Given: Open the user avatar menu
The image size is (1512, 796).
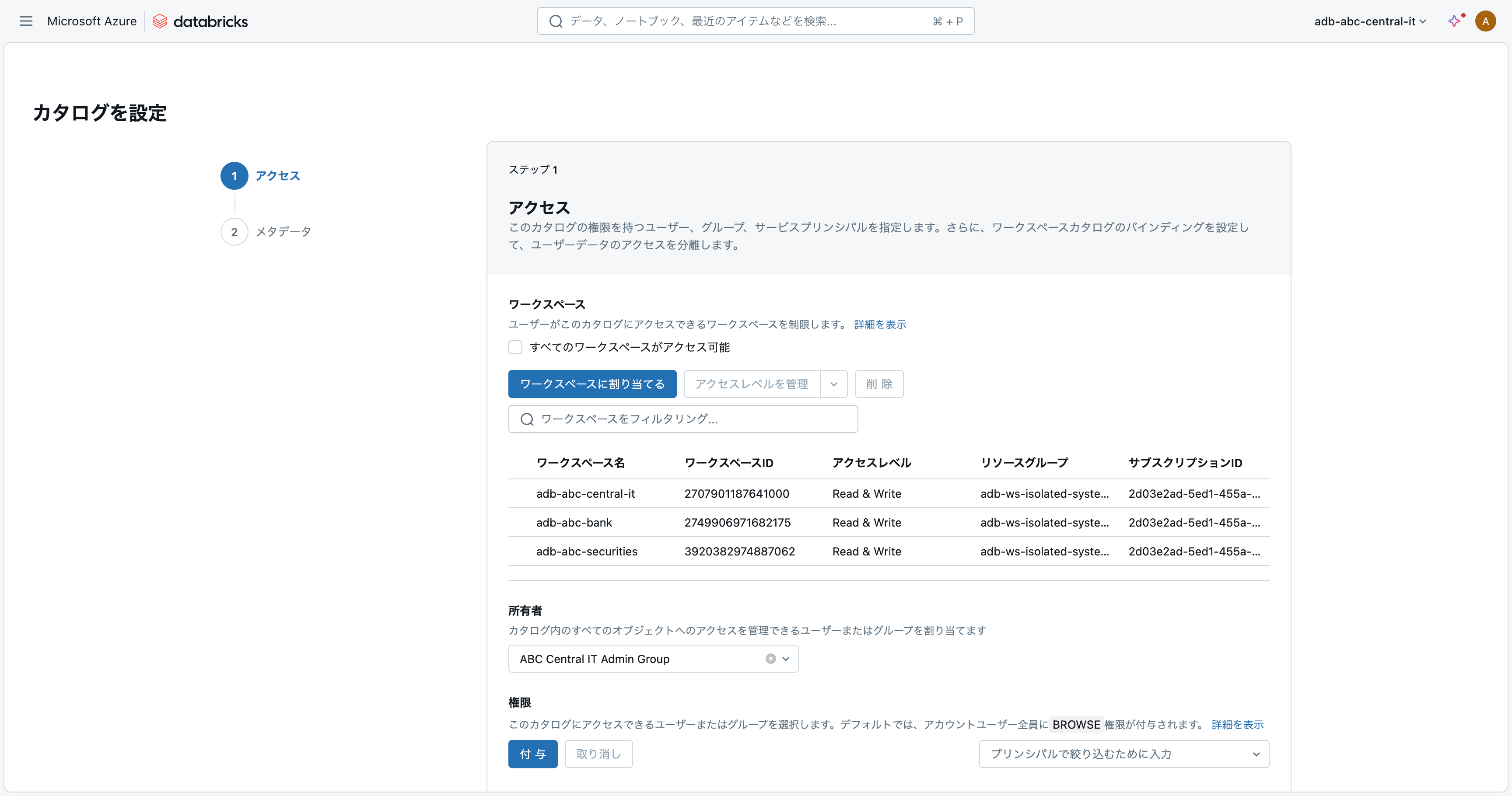Looking at the screenshot, I should [1485, 21].
